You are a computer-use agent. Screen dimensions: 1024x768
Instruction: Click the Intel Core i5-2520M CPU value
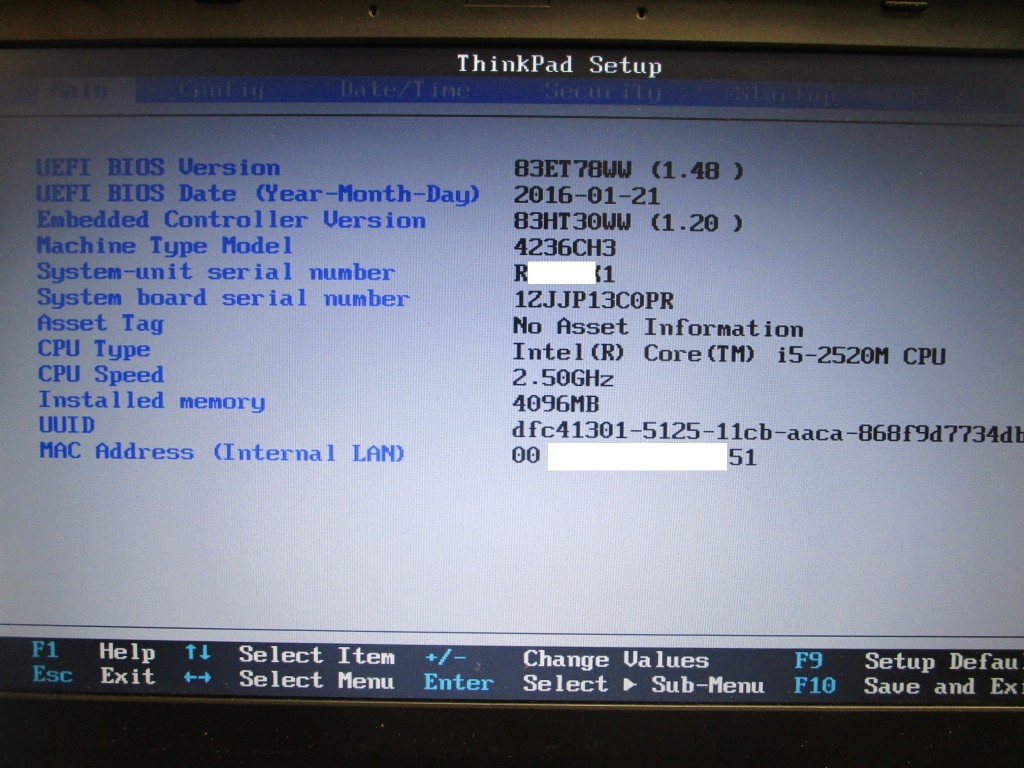click(729, 354)
